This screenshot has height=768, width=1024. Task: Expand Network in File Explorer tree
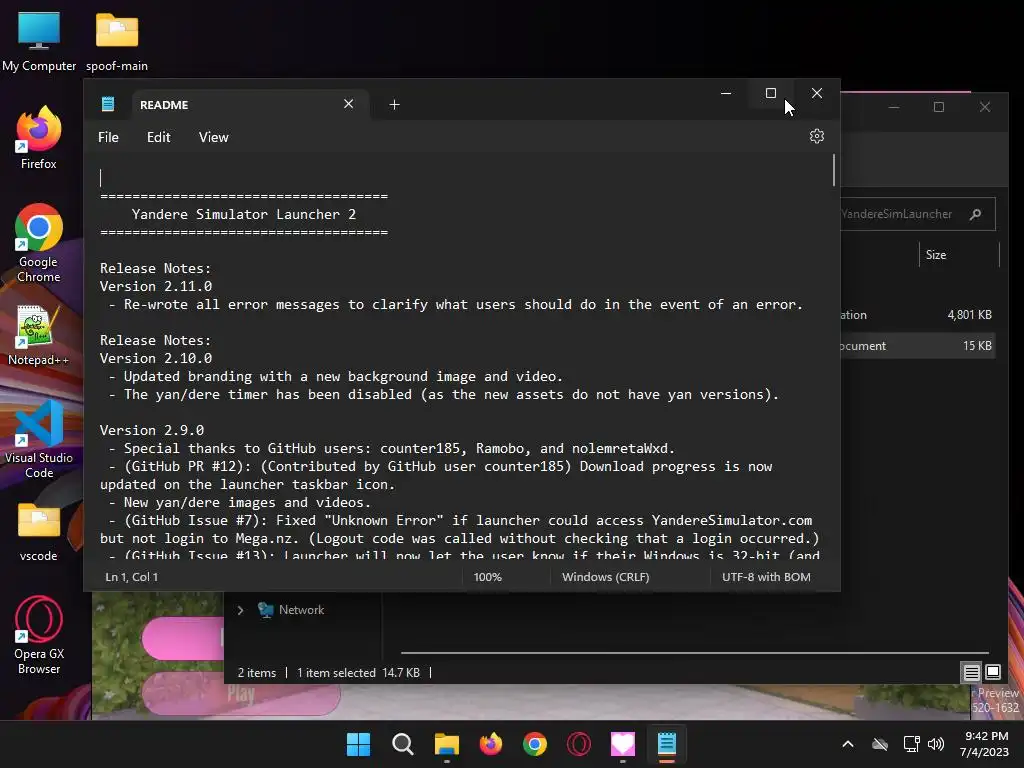[x=240, y=610]
